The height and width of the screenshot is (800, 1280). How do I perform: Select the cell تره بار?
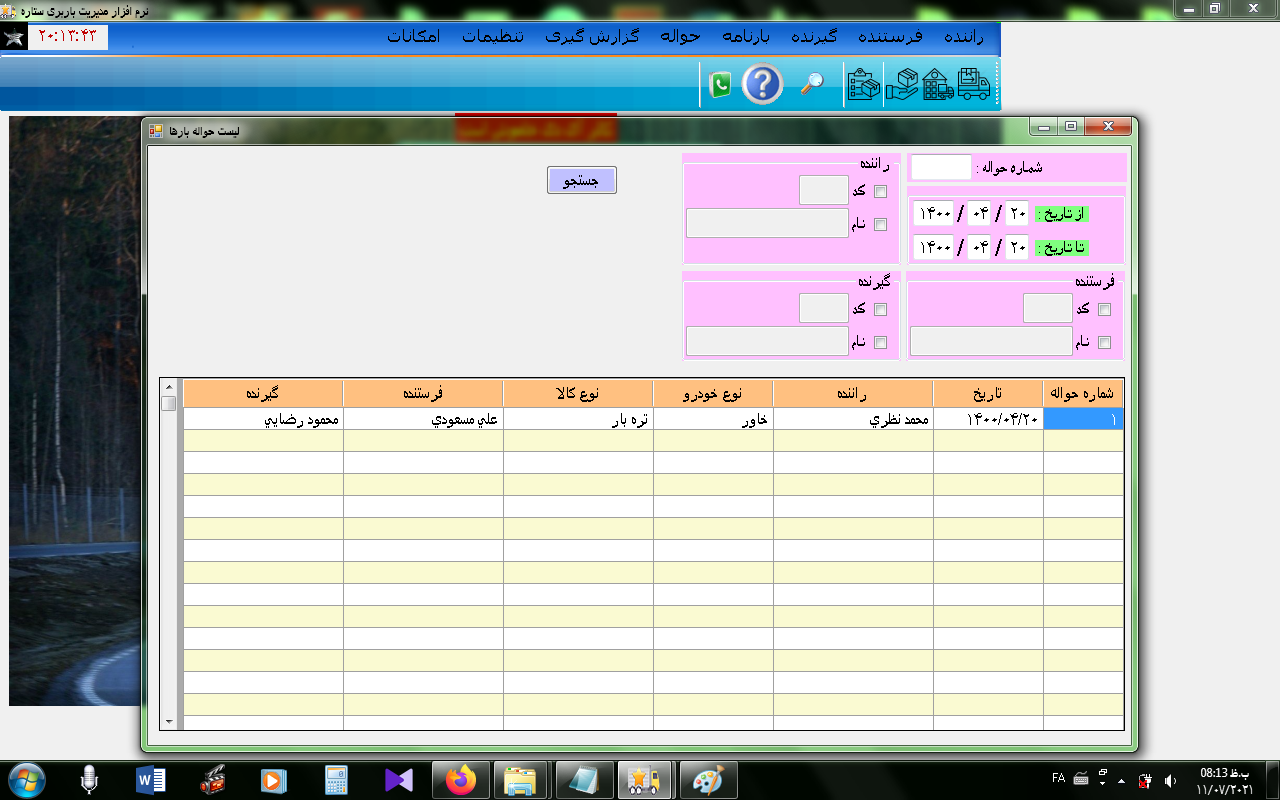point(578,419)
